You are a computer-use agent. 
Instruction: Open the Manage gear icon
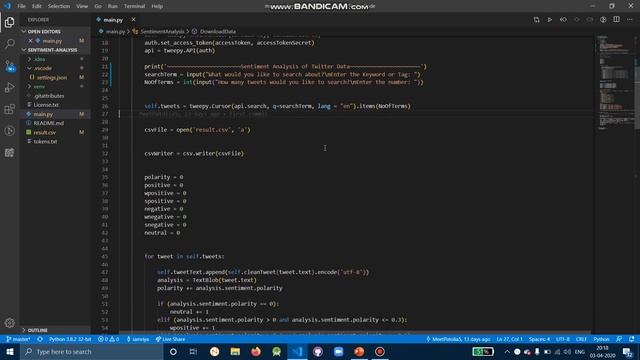(9, 323)
